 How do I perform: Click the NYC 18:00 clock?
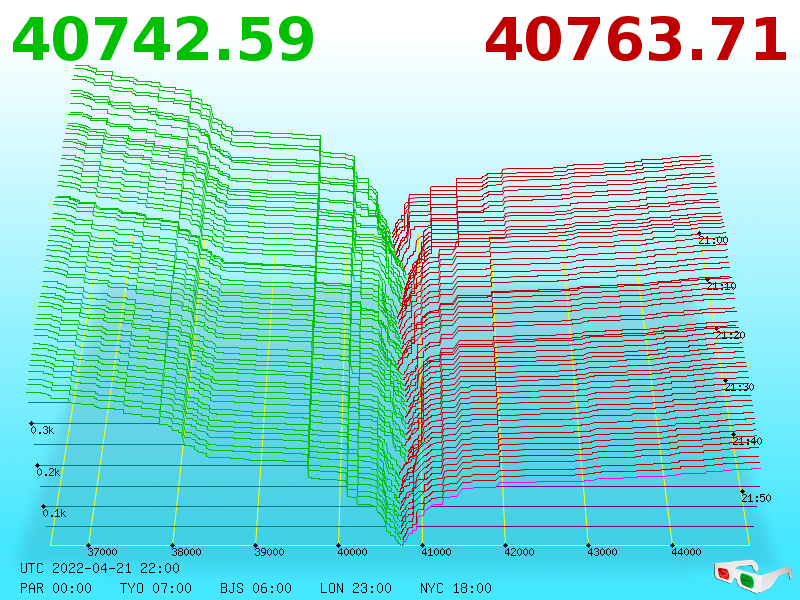[x=456, y=588]
